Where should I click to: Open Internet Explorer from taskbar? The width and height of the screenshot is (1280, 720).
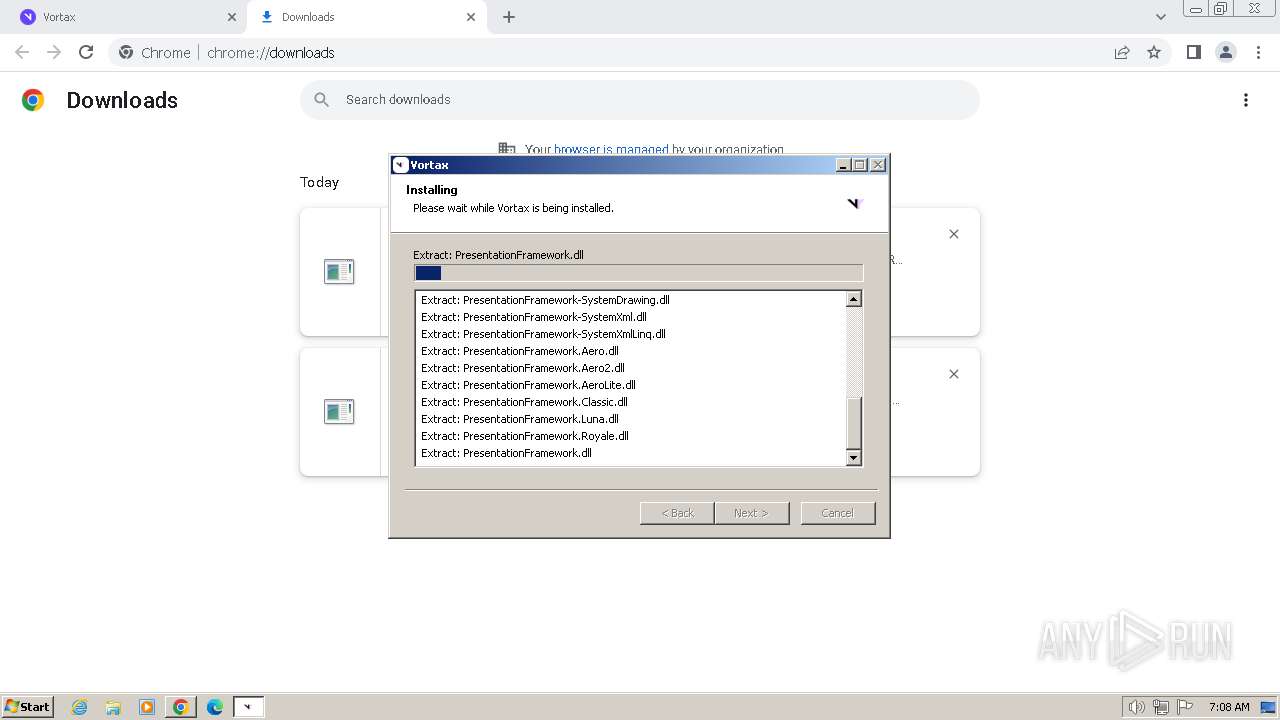(80, 707)
